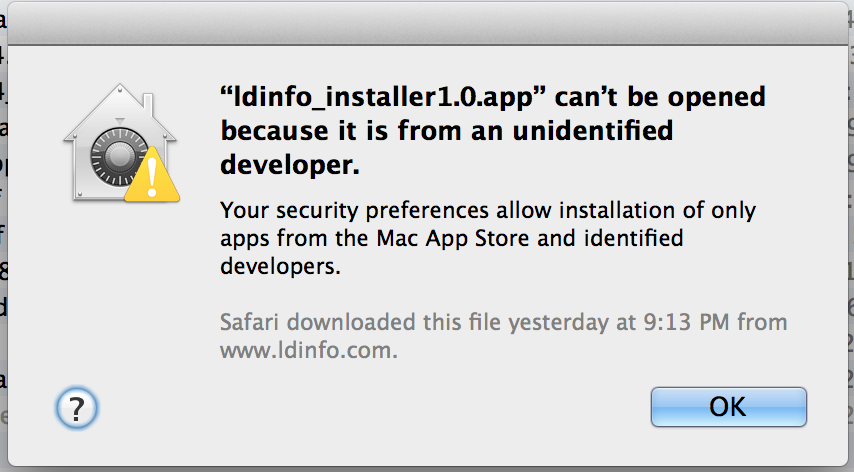Click empty dialog area between help and OK
Image resolution: width=854 pixels, height=472 pixels.
pyautogui.click(x=370, y=408)
